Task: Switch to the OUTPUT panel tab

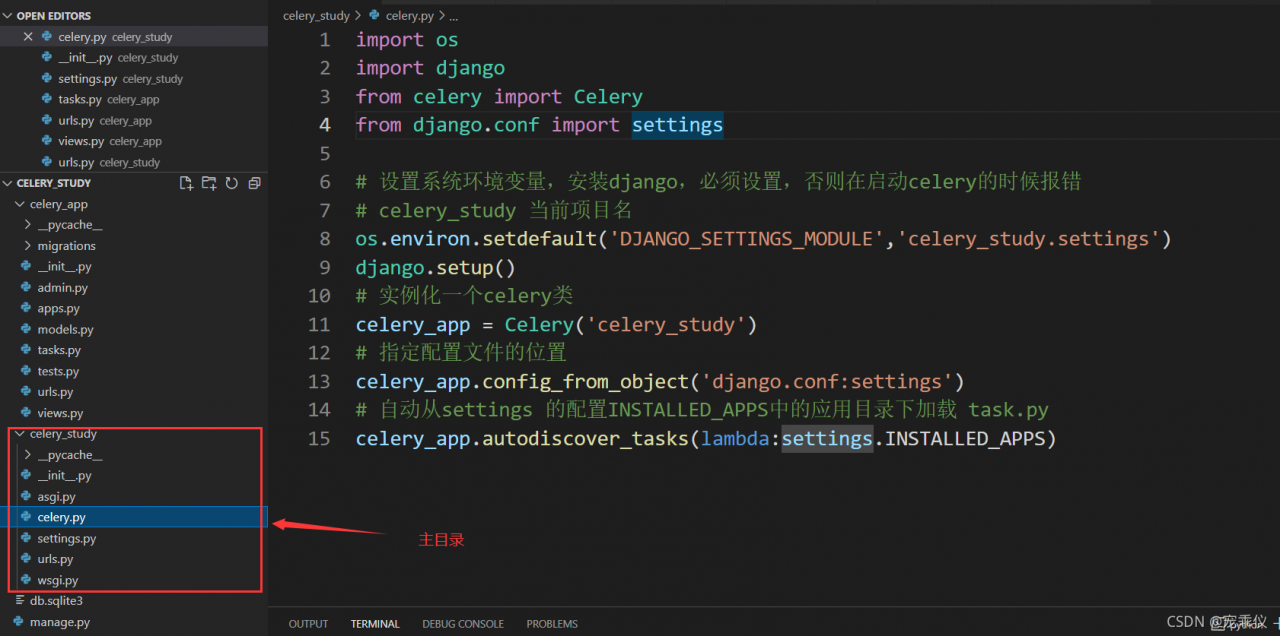Action: pos(308,624)
